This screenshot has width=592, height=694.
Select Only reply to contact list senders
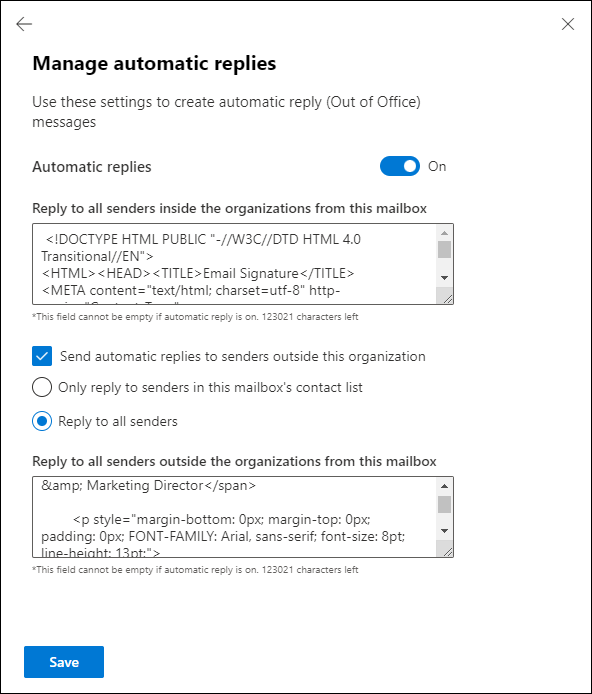click(42, 387)
